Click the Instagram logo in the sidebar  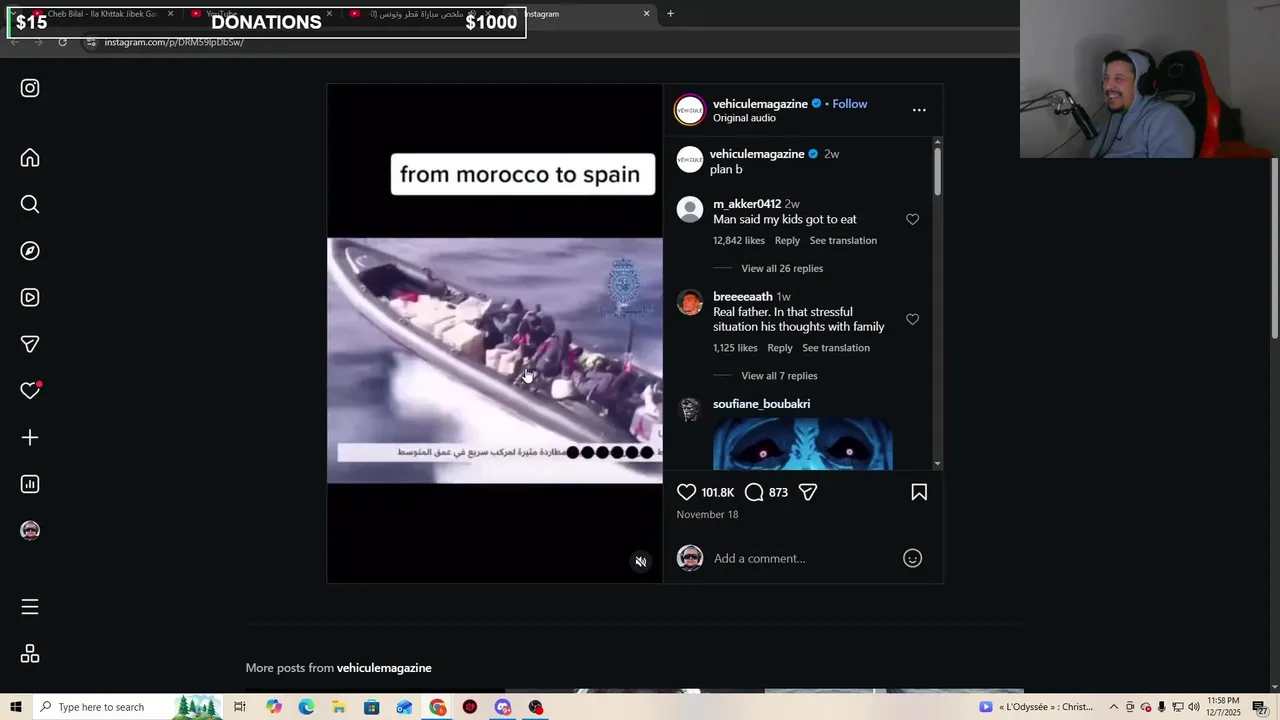coord(30,88)
